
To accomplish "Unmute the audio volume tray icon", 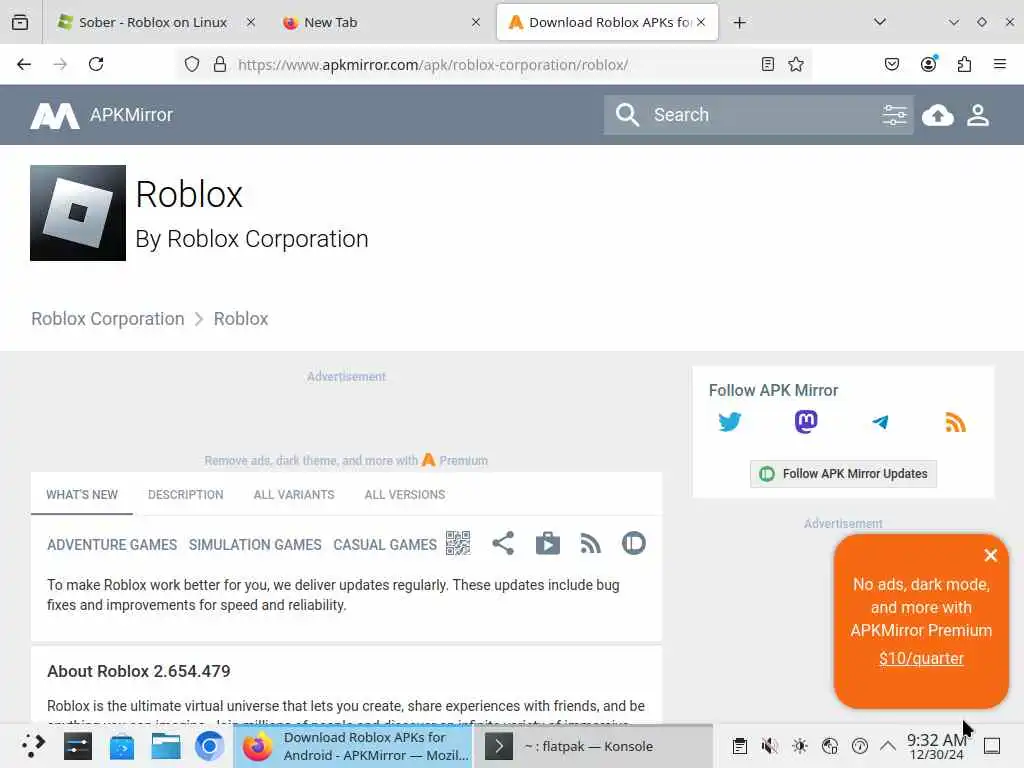I will pyautogui.click(x=770, y=746).
